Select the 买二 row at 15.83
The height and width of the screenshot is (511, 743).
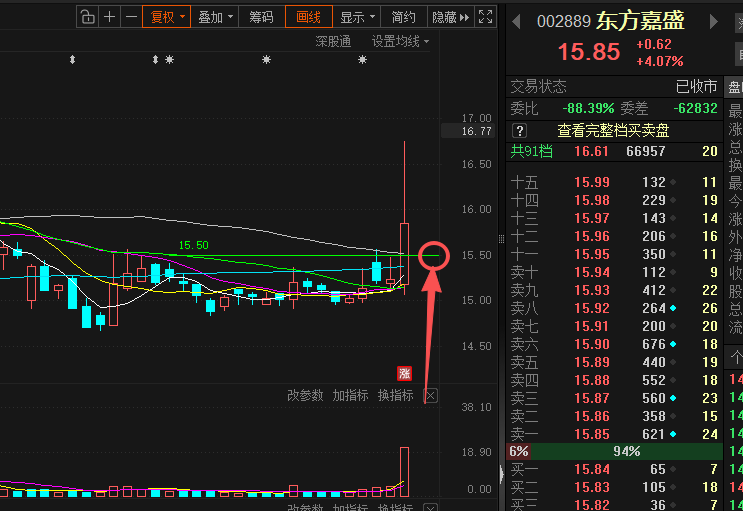(614, 487)
